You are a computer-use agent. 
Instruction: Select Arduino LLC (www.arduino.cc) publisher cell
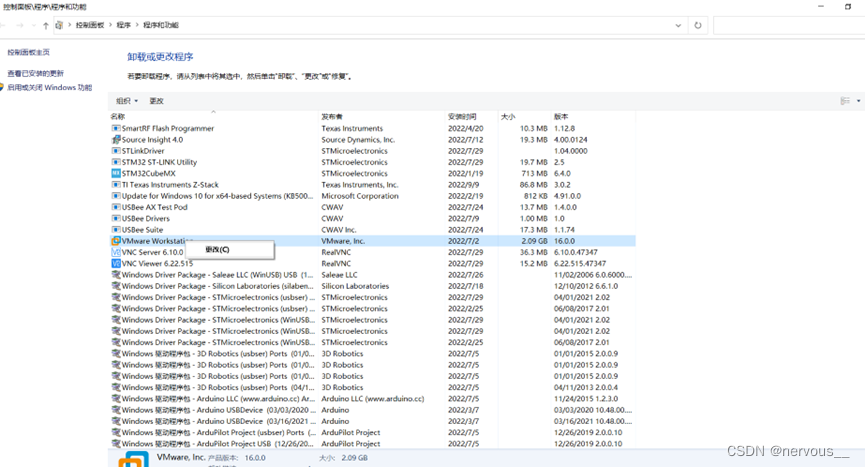tap(372, 399)
